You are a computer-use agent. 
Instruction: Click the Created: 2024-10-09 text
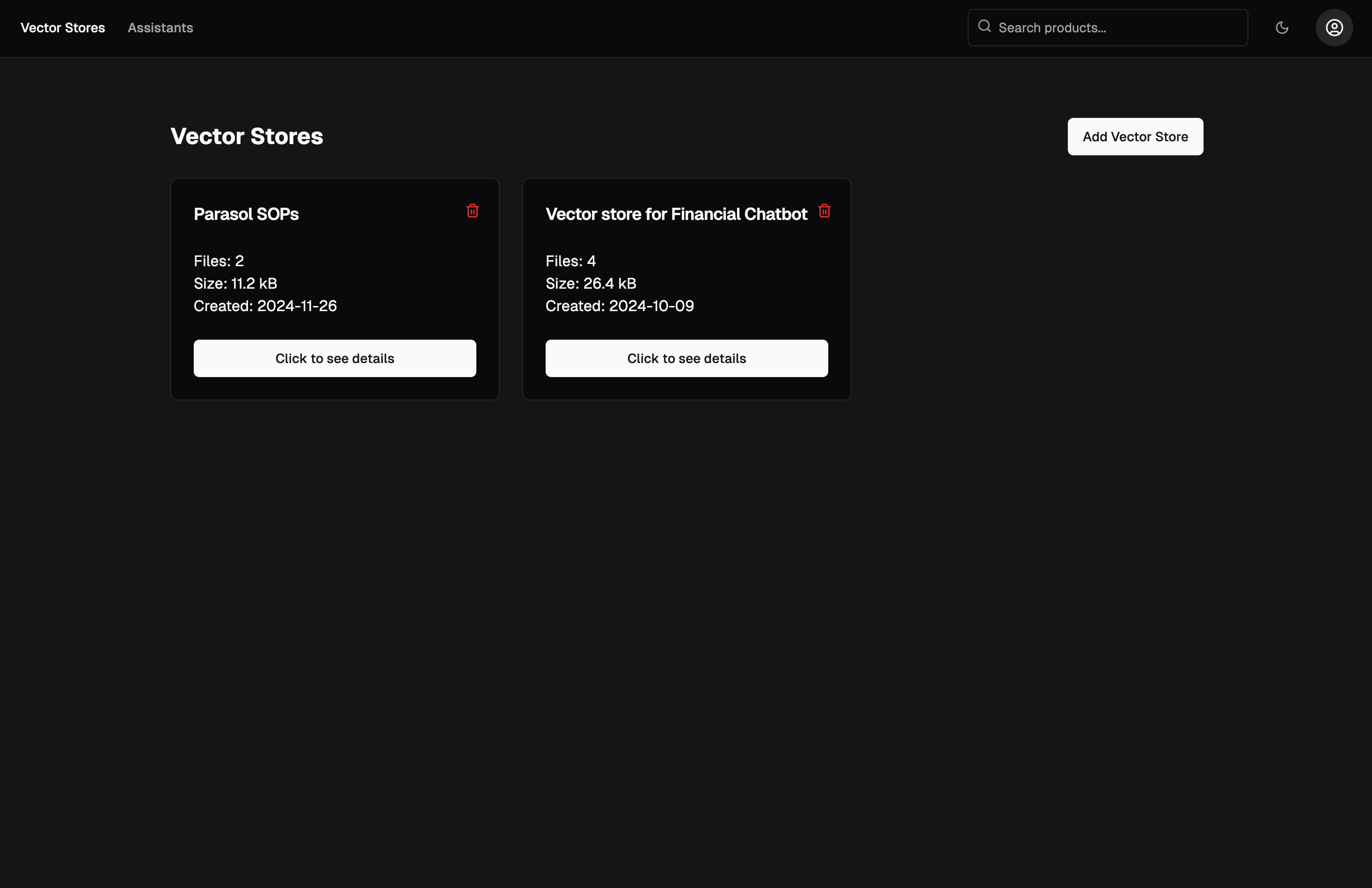pyautogui.click(x=619, y=306)
